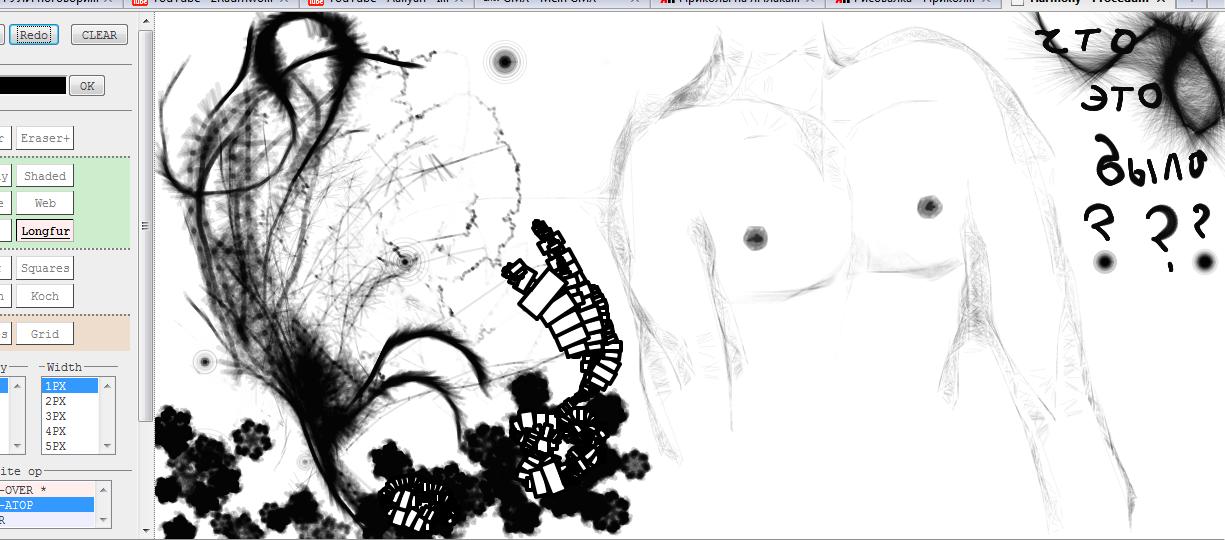
Task: Select the Longfur brush style
Action: (45, 231)
